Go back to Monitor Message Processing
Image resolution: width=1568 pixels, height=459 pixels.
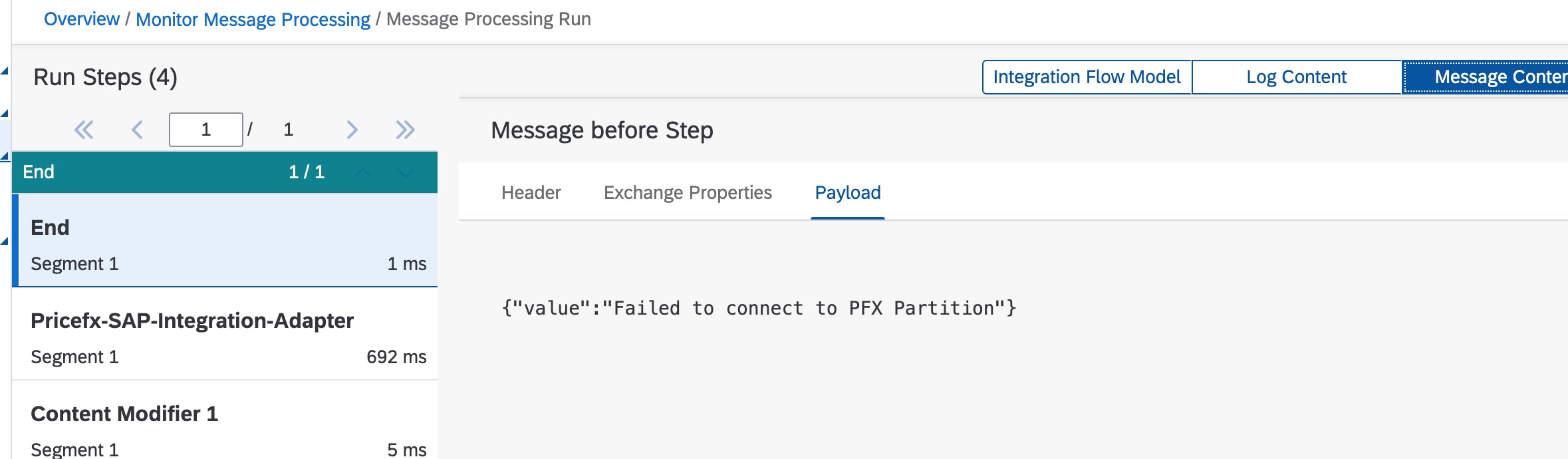[253, 19]
